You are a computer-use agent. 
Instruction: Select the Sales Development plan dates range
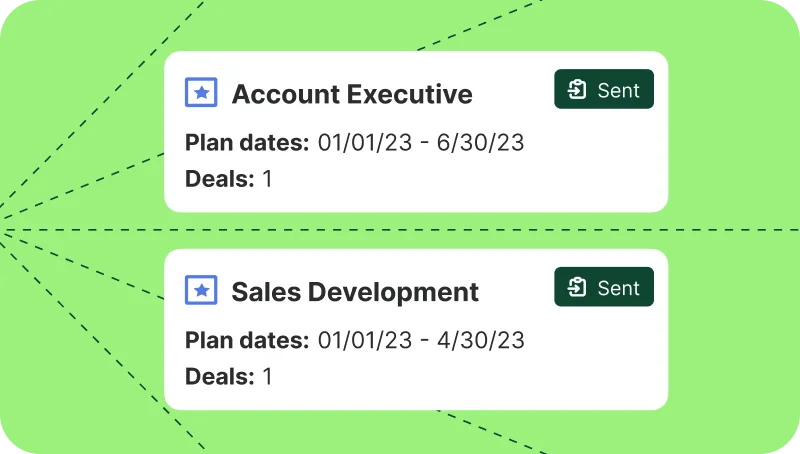click(421, 340)
